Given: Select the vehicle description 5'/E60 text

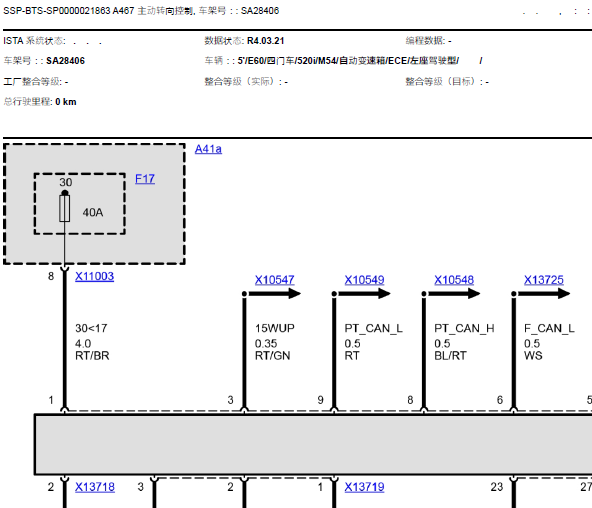Looking at the screenshot, I should [x=348, y=61].
